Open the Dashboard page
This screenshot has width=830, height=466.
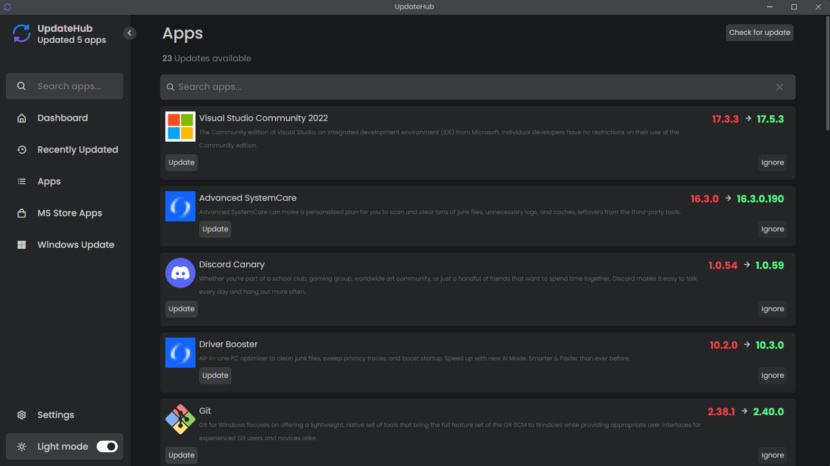[62, 118]
